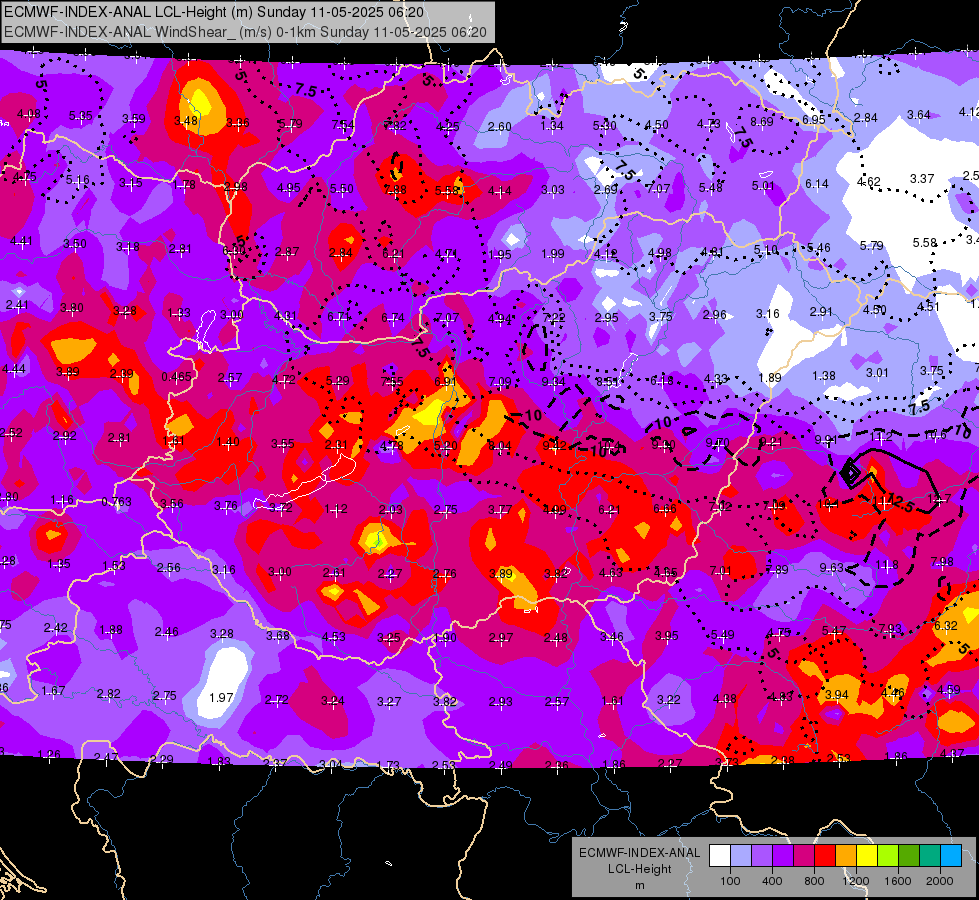
Task: Click the legend label 1200
Action: click(856, 881)
